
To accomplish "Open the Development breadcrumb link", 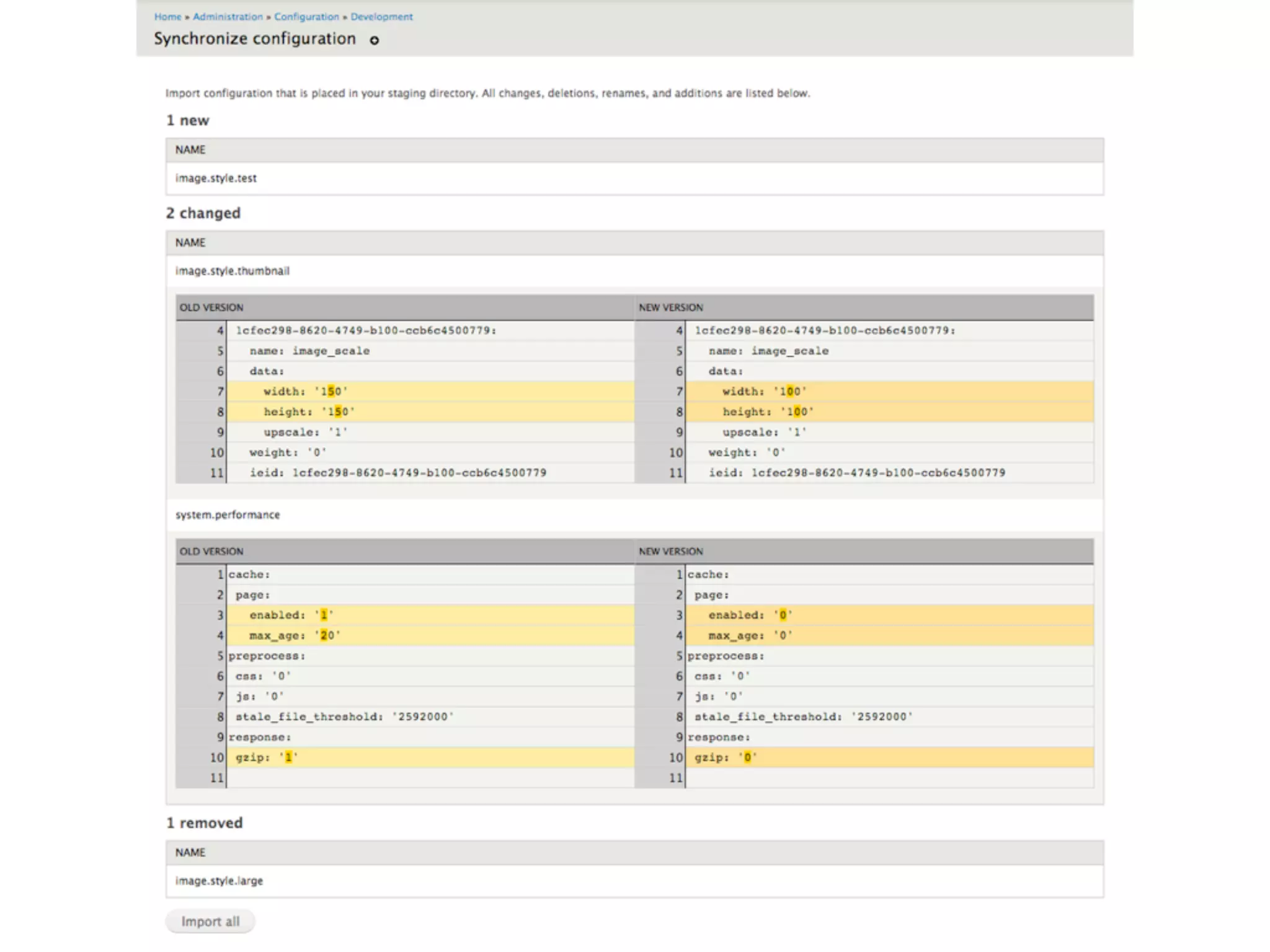I will click(381, 17).
